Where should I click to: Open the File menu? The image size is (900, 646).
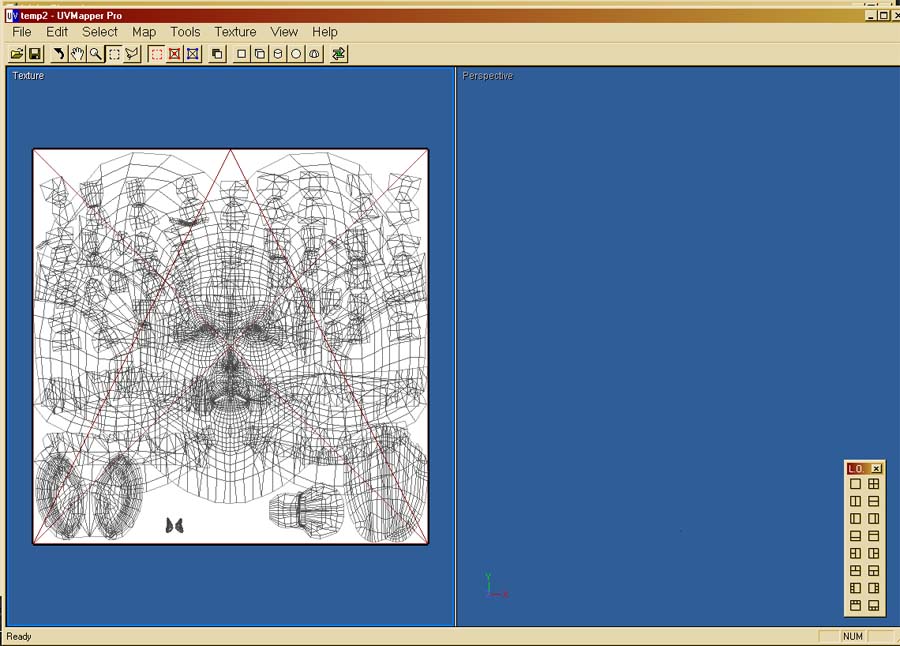tap(22, 32)
